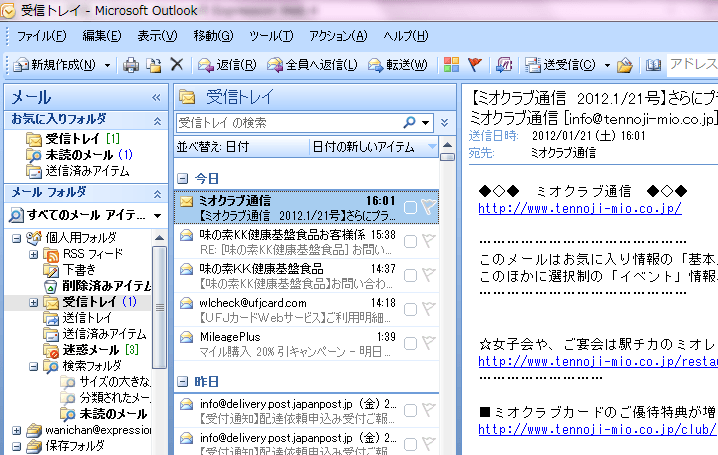718x455 pixels.
Task: Click 並べ替え: 日付 column header
Action: (x=242, y=147)
